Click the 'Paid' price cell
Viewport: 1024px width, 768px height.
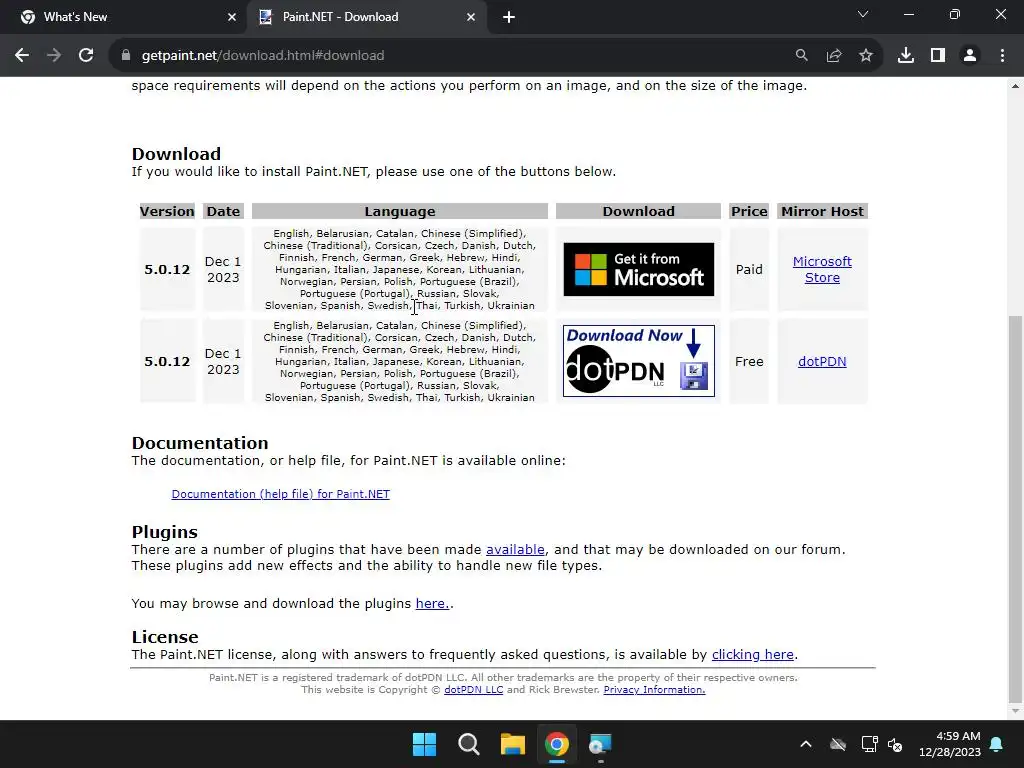[749, 270]
